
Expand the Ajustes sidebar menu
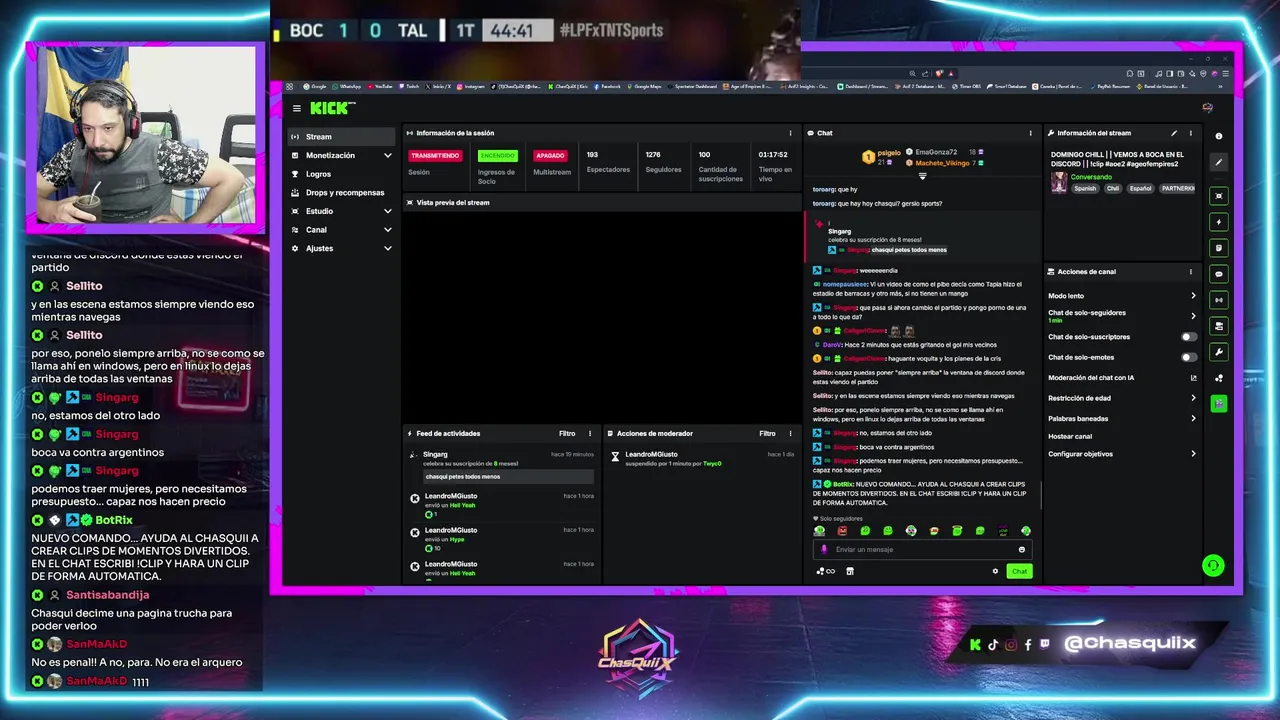tap(341, 248)
